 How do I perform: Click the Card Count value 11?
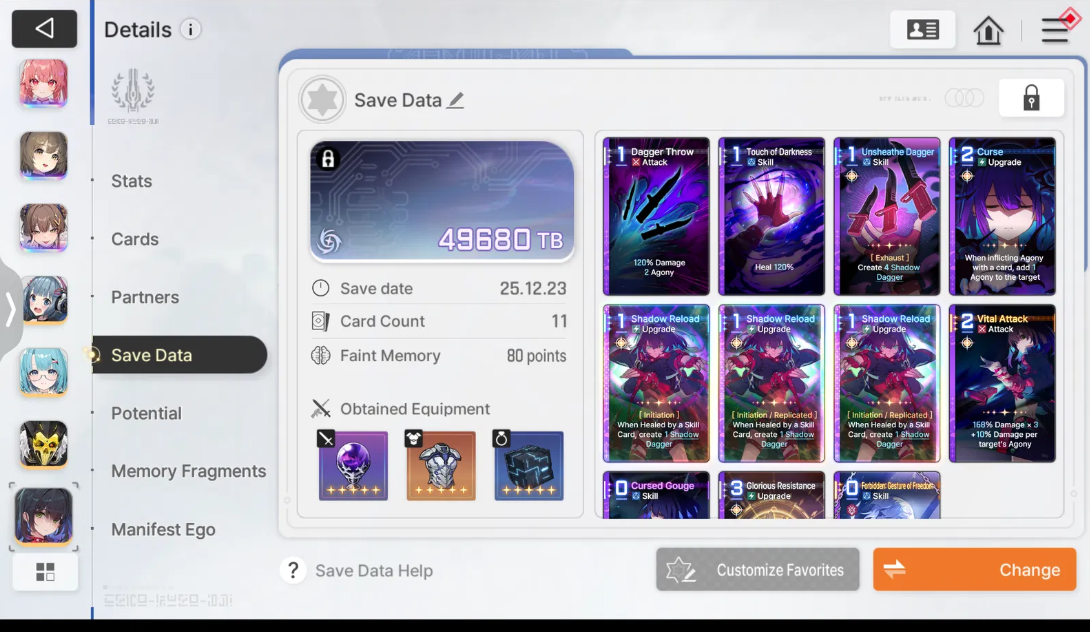click(x=559, y=321)
